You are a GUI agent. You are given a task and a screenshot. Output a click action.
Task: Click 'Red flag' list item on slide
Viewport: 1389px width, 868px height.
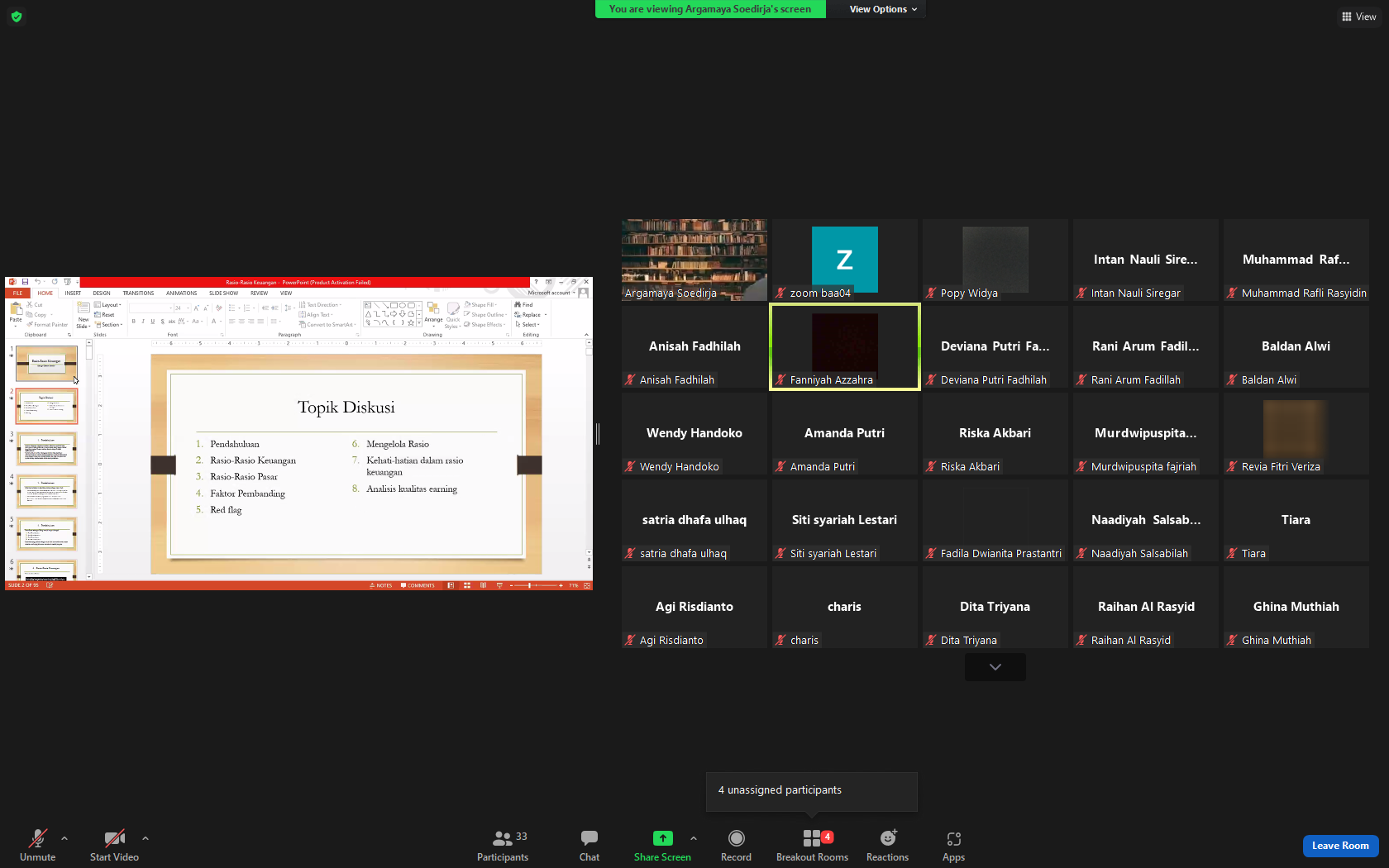click(226, 510)
